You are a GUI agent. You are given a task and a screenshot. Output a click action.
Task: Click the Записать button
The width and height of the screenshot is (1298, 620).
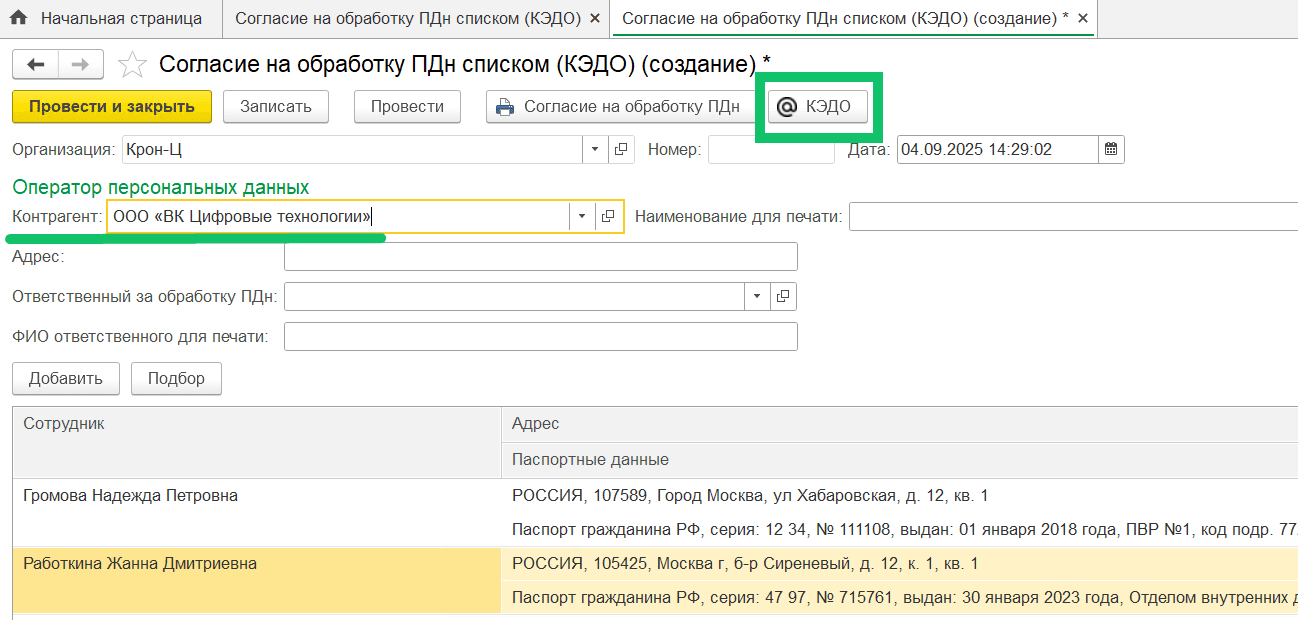click(x=276, y=107)
